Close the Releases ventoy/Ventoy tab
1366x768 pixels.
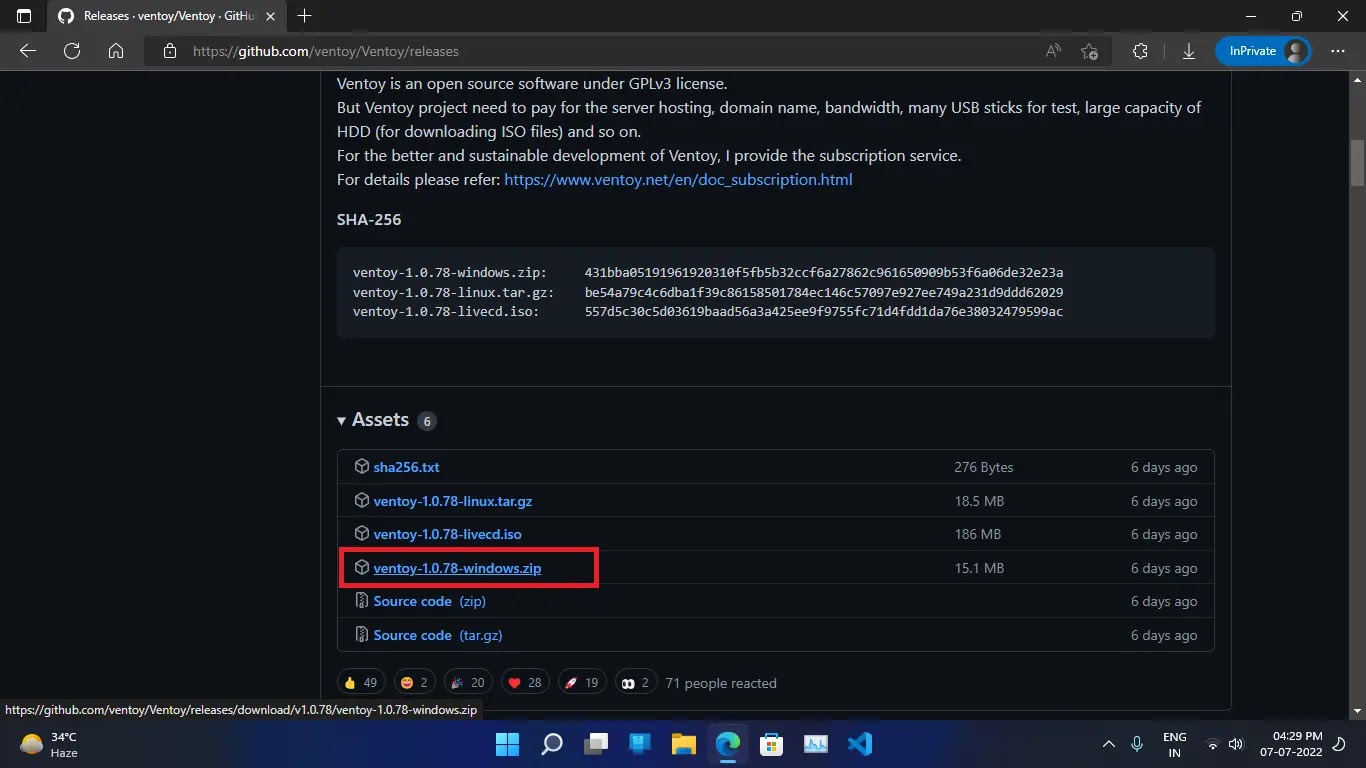coord(271,16)
